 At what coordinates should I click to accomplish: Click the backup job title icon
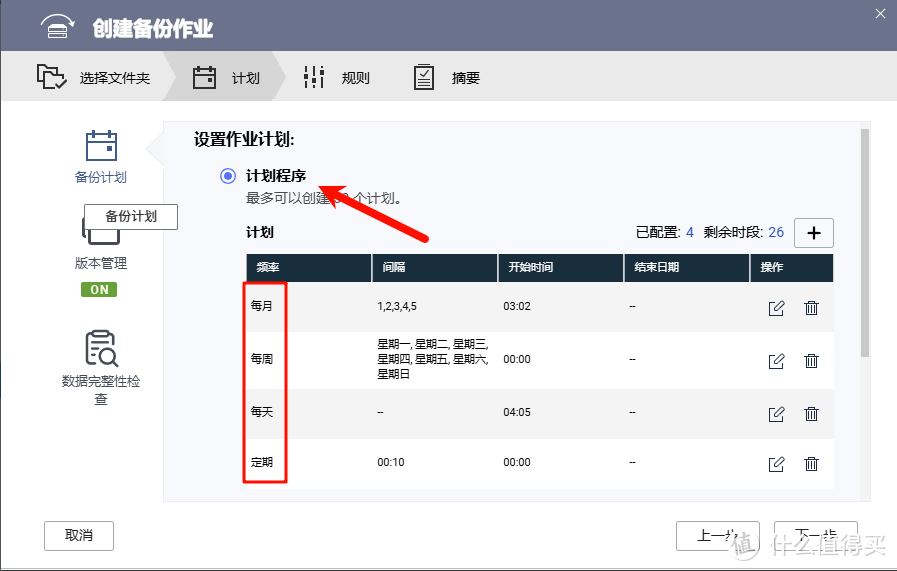coord(58,26)
